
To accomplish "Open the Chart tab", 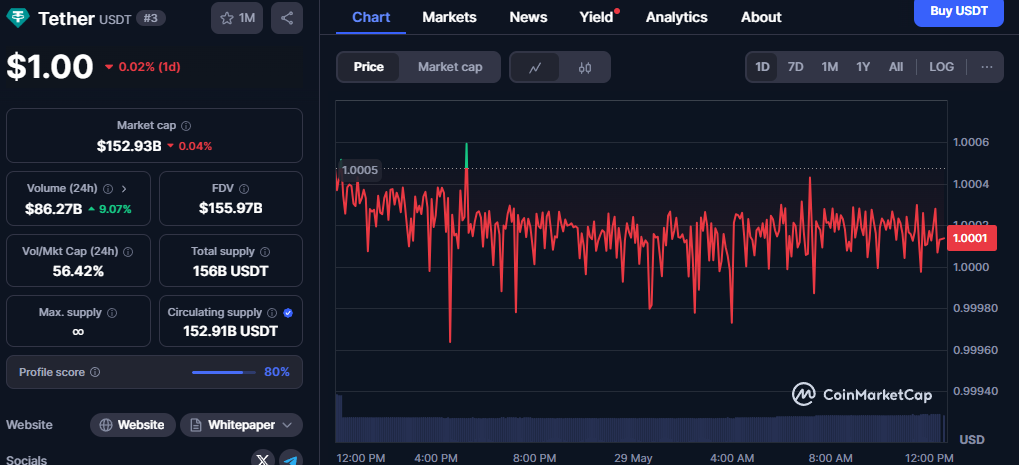I will [x=371, y=18].
